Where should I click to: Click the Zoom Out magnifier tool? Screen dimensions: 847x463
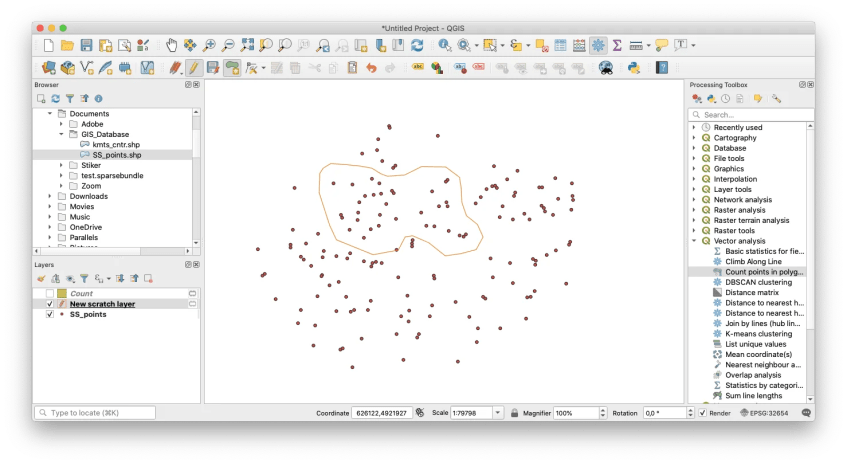click(228, 45)
